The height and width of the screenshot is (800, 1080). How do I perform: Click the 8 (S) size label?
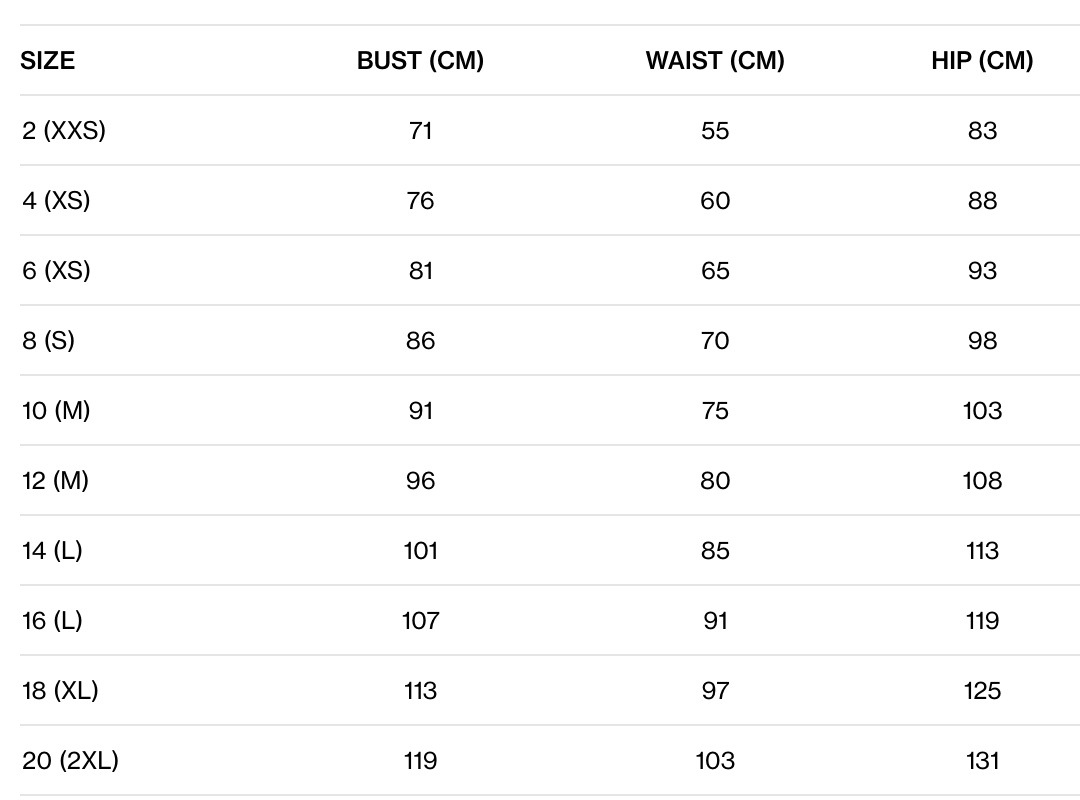(x=48, y=341)
